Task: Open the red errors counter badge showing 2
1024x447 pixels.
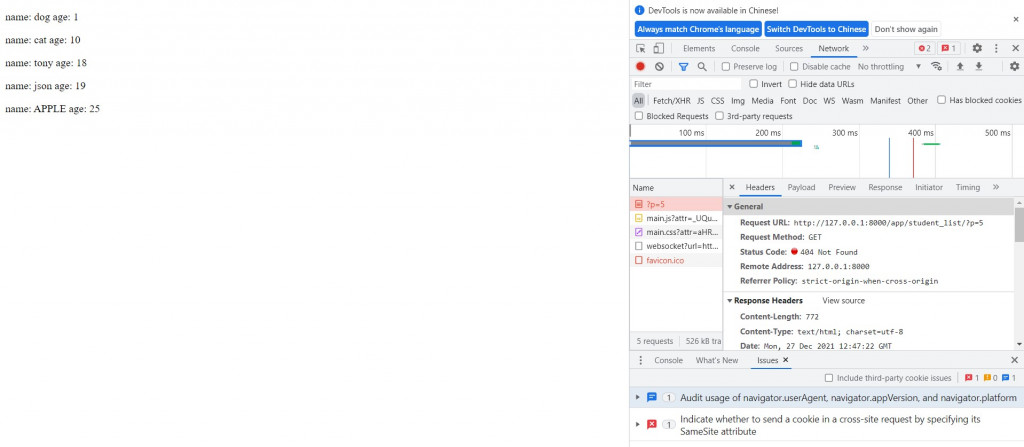Action: [x=924, y=48]
